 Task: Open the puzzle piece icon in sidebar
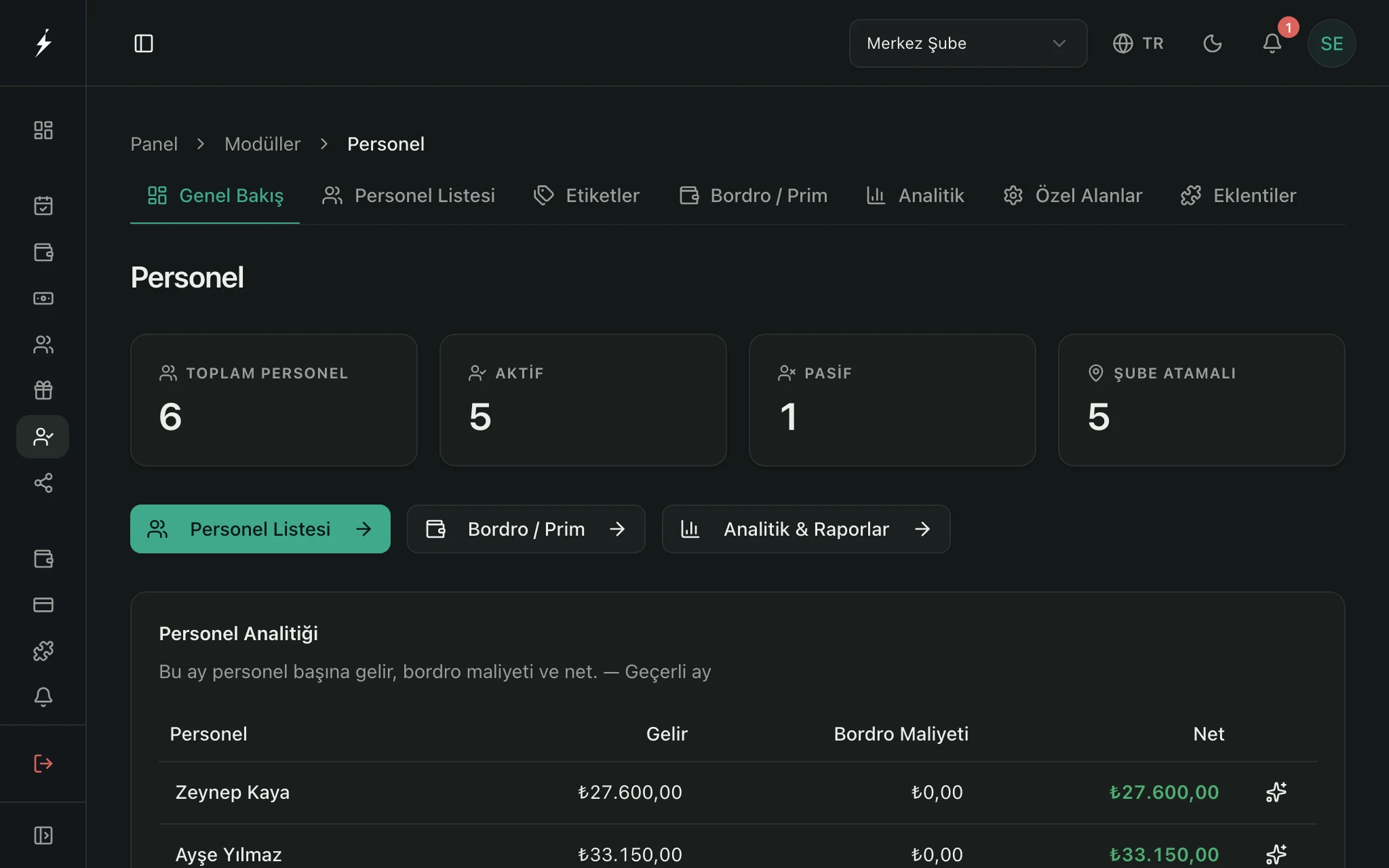click(x=43, y=651)
